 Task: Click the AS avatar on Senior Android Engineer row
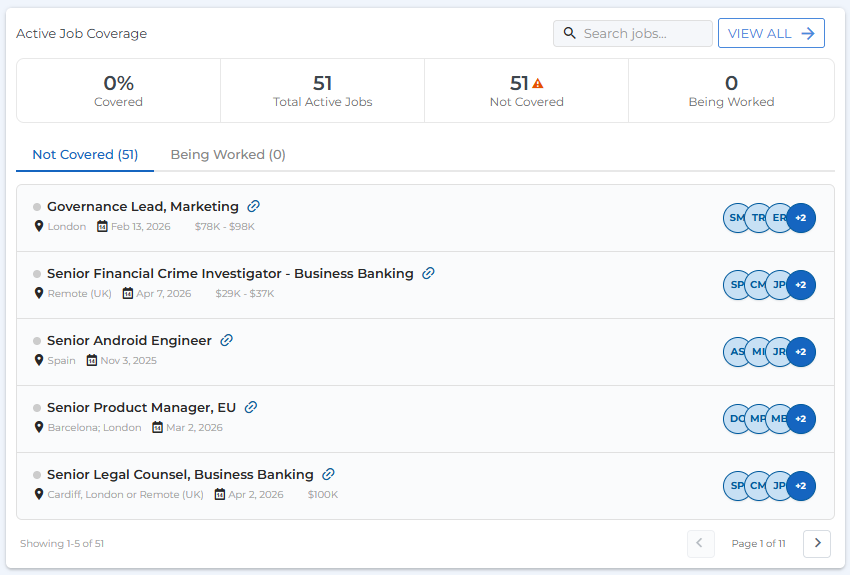734,352
